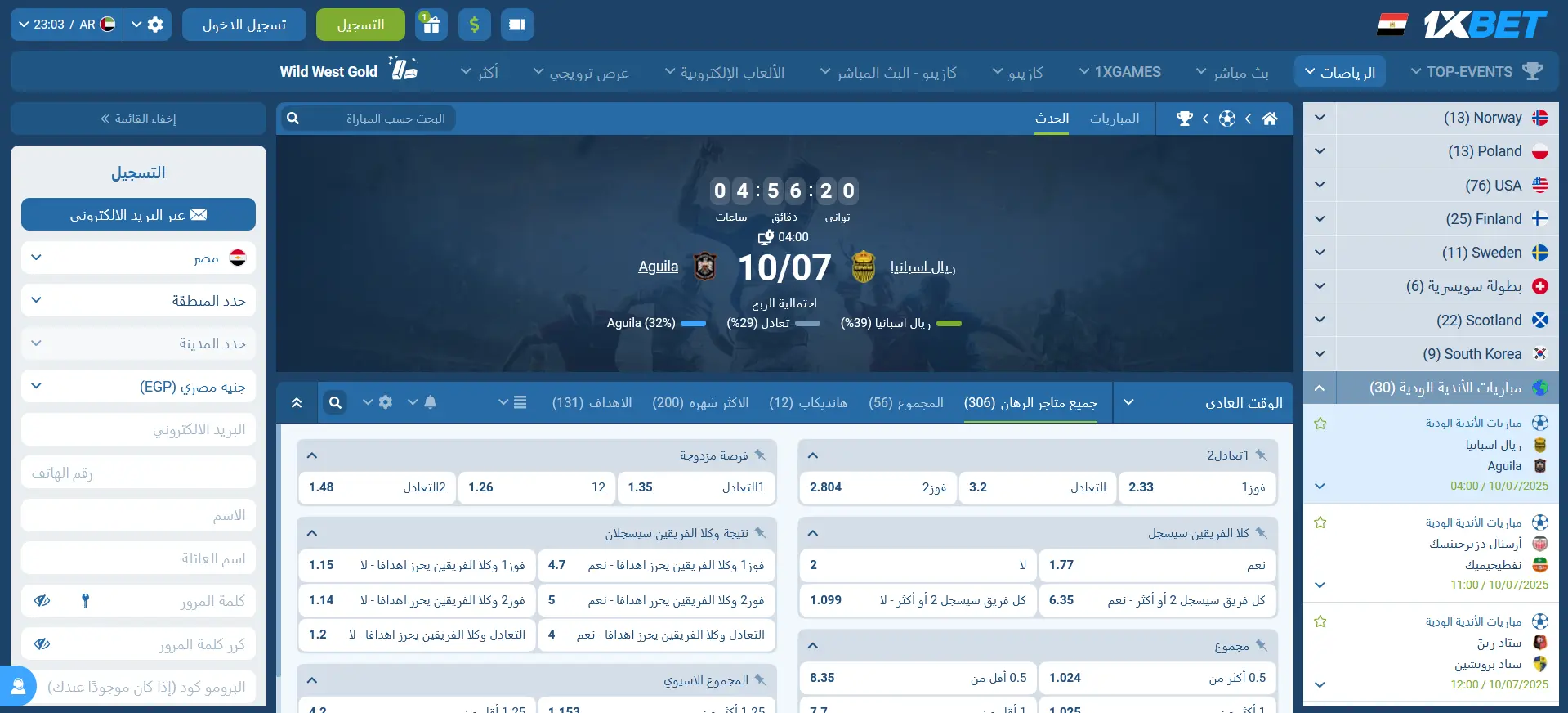Toggle favorite star for Real España match
The width and height of the screenshot is (1568, 713).
pos(1320,424)
